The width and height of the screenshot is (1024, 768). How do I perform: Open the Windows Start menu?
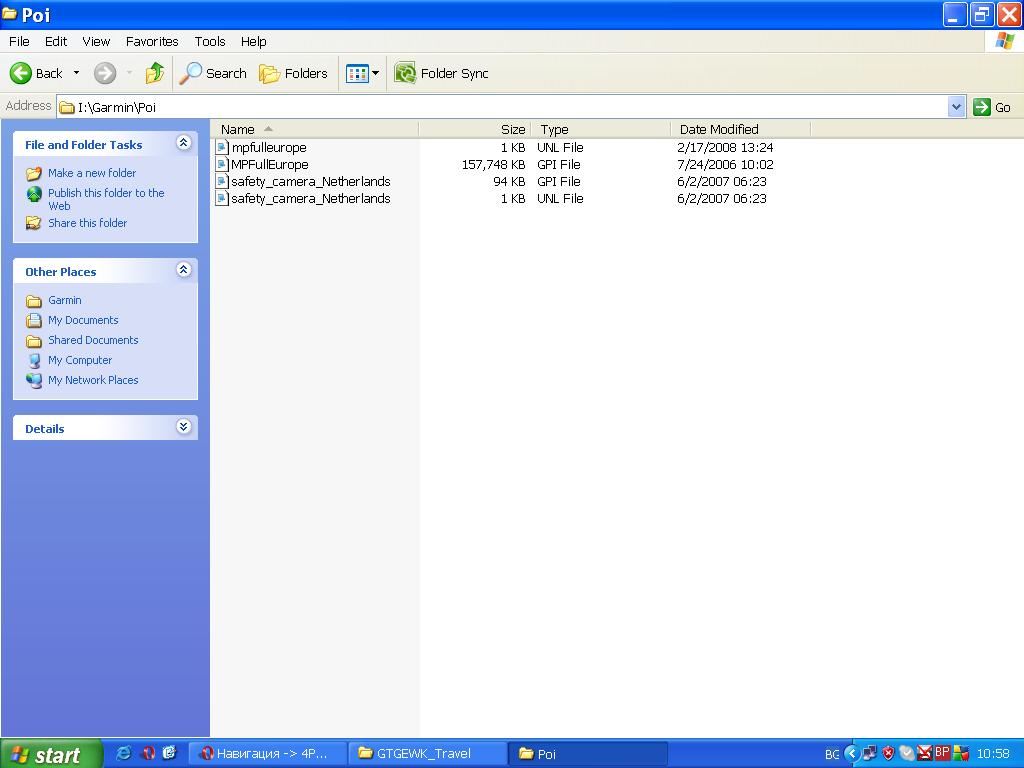coord(51,754)
